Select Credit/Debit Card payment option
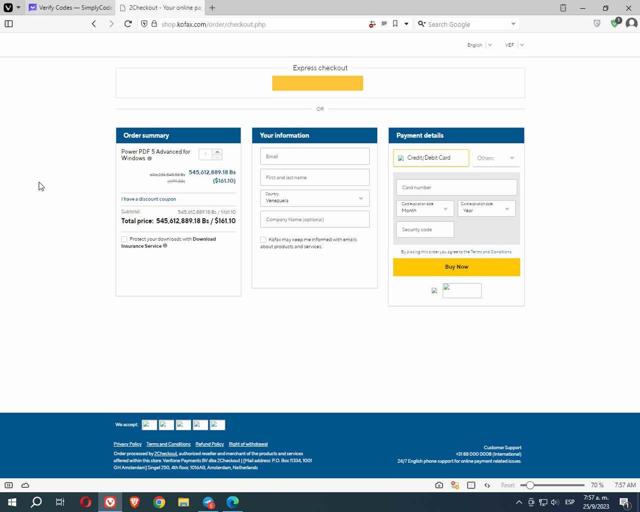Screen dimensions: 640x512 [431, 158]
